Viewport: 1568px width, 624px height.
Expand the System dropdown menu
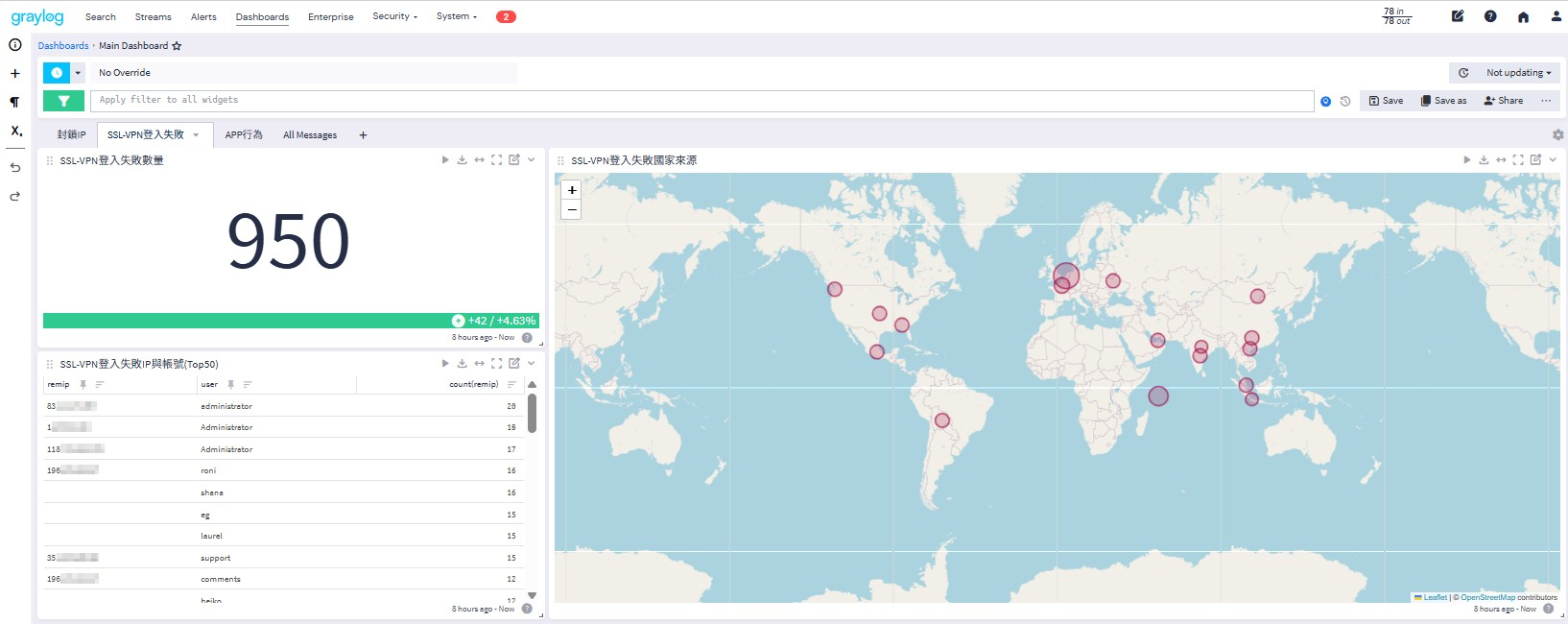coord(457,16)
